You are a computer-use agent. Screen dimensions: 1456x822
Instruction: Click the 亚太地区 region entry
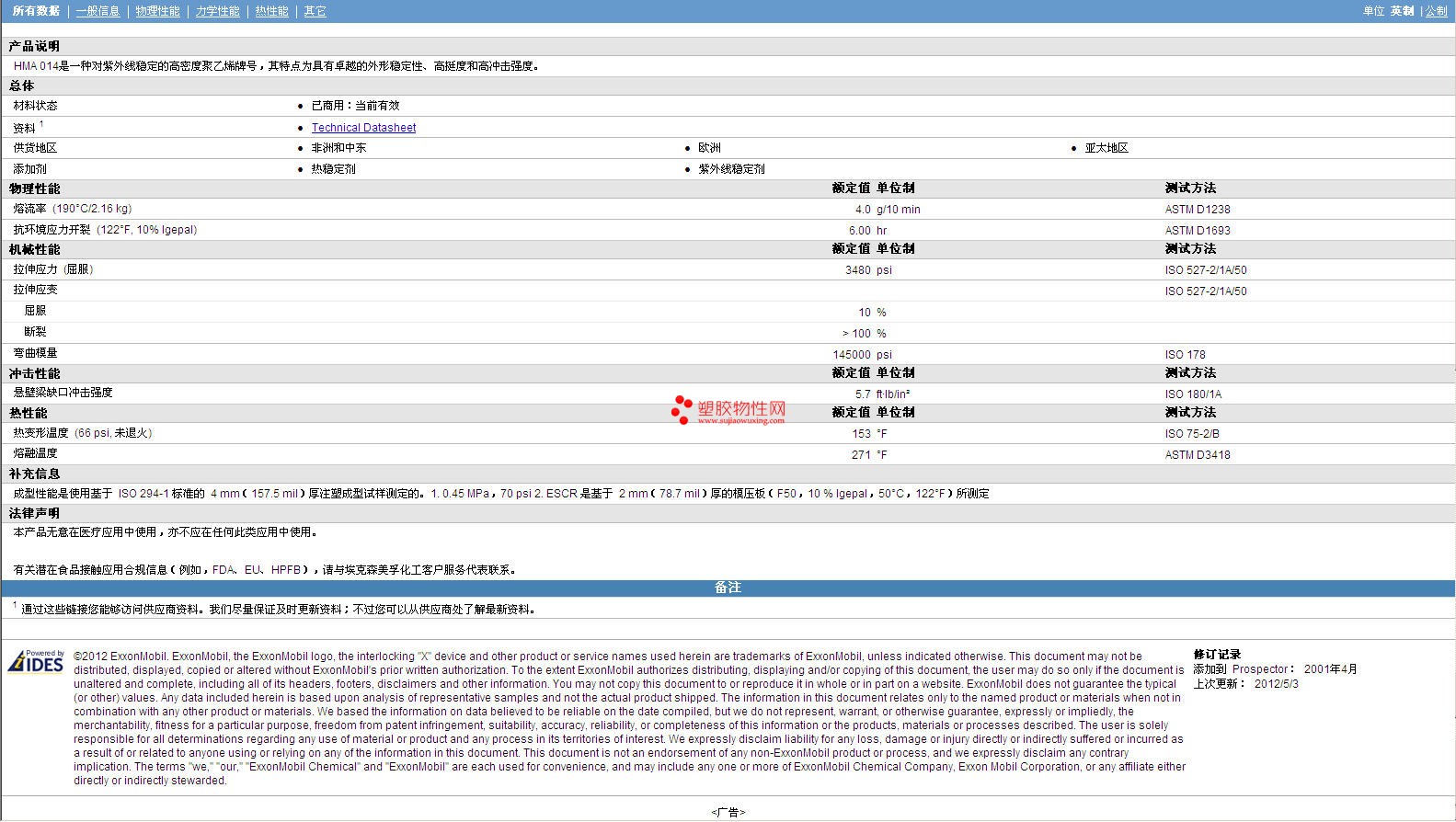tap(1106, 148)
